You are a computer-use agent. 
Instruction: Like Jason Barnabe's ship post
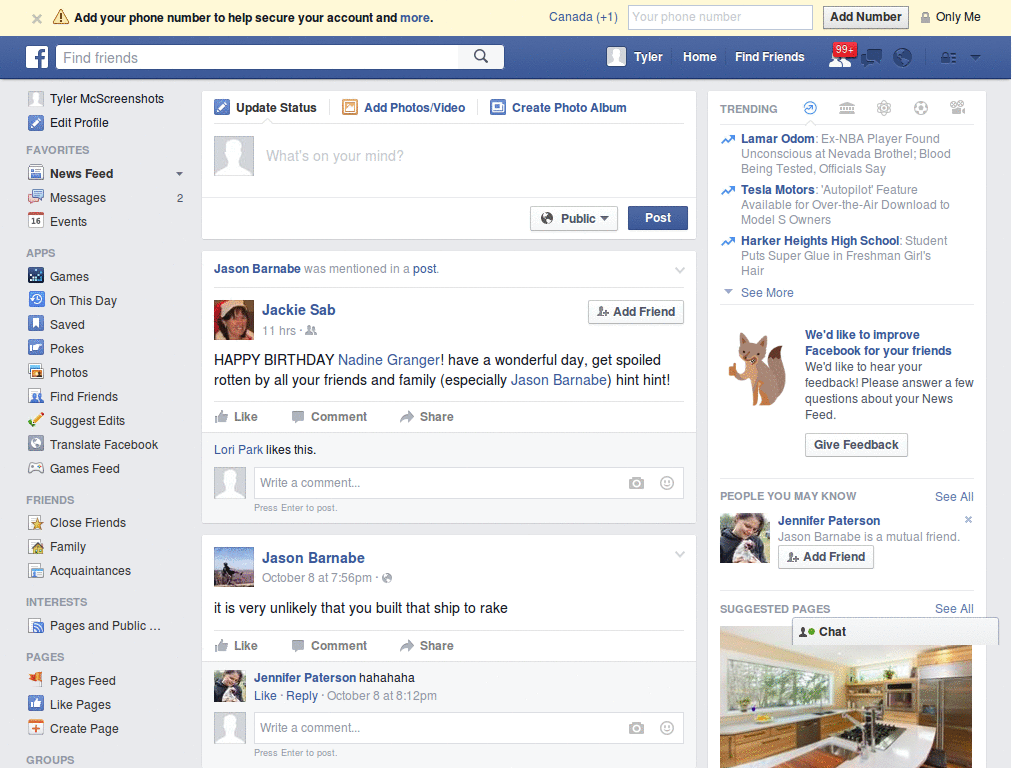point(236,646)
